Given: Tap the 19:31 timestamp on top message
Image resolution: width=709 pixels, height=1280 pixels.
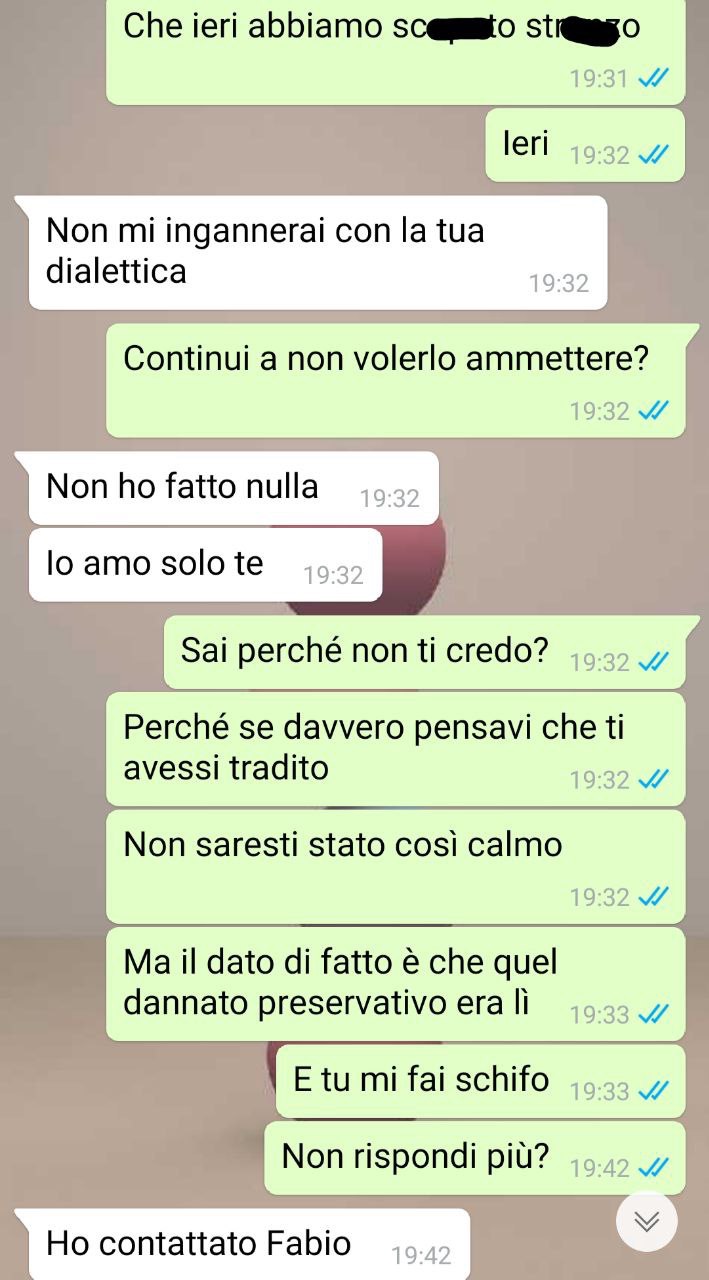Looking at the screenshot, I should (599, 79).
